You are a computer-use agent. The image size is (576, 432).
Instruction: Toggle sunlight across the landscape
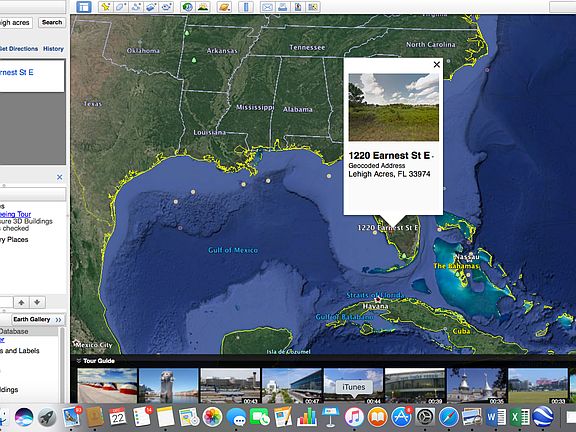pyautogui.click(x=203, y=7)
